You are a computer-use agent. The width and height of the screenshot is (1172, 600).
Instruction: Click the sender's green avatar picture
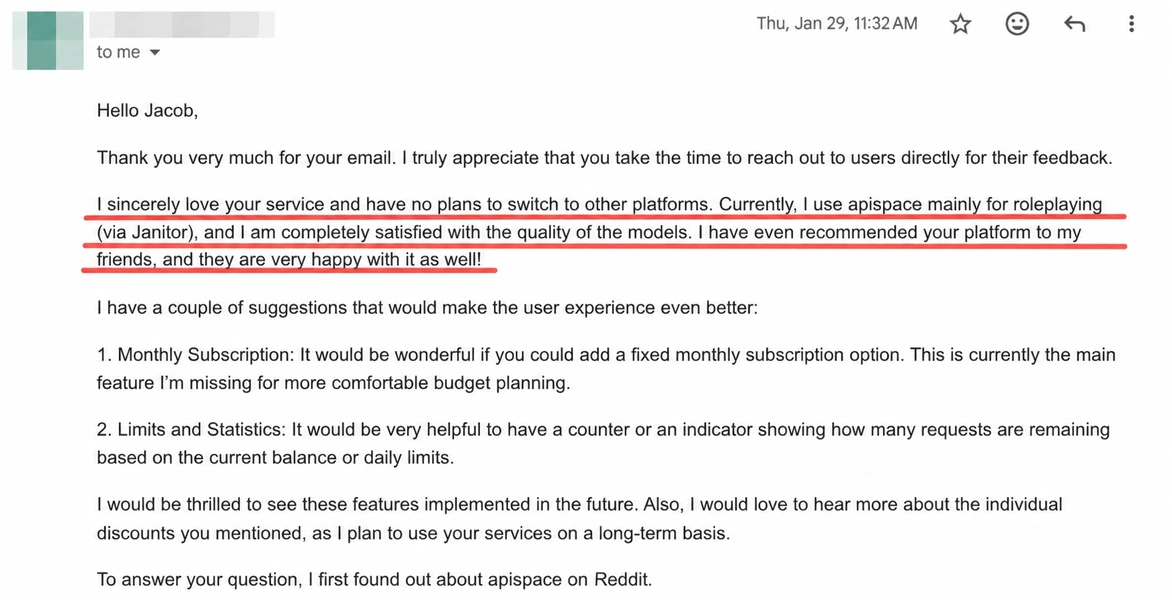[x=48, y=40]
